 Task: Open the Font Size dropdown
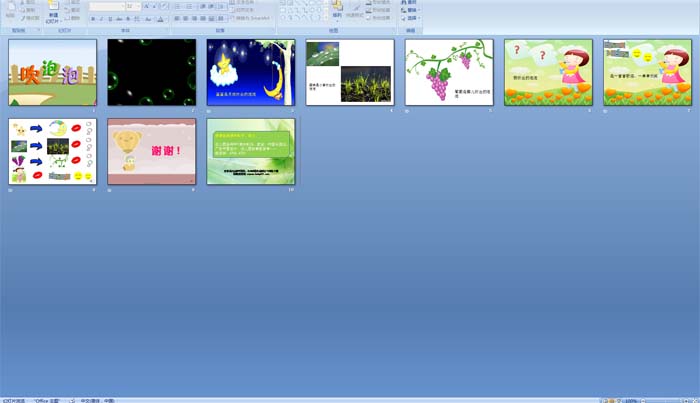point(138,6)
